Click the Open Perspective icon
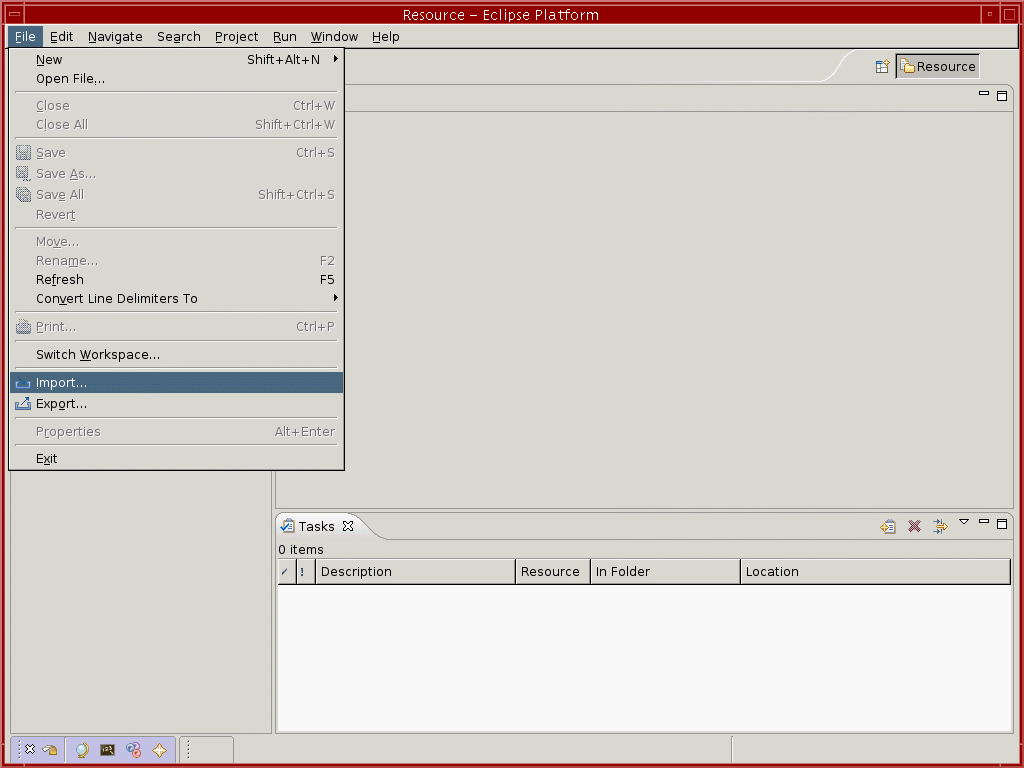The height and width of the screenshot is (768, 1024). (882, 67)
